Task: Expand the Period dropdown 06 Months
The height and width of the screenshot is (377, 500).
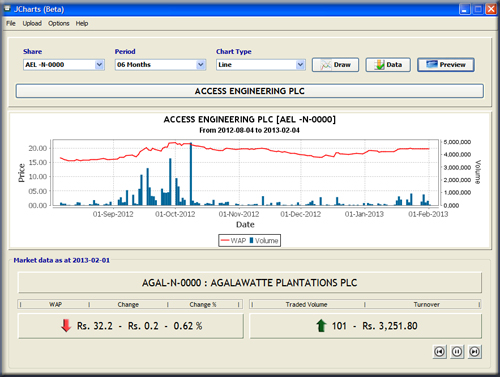Action: [200, 65]
